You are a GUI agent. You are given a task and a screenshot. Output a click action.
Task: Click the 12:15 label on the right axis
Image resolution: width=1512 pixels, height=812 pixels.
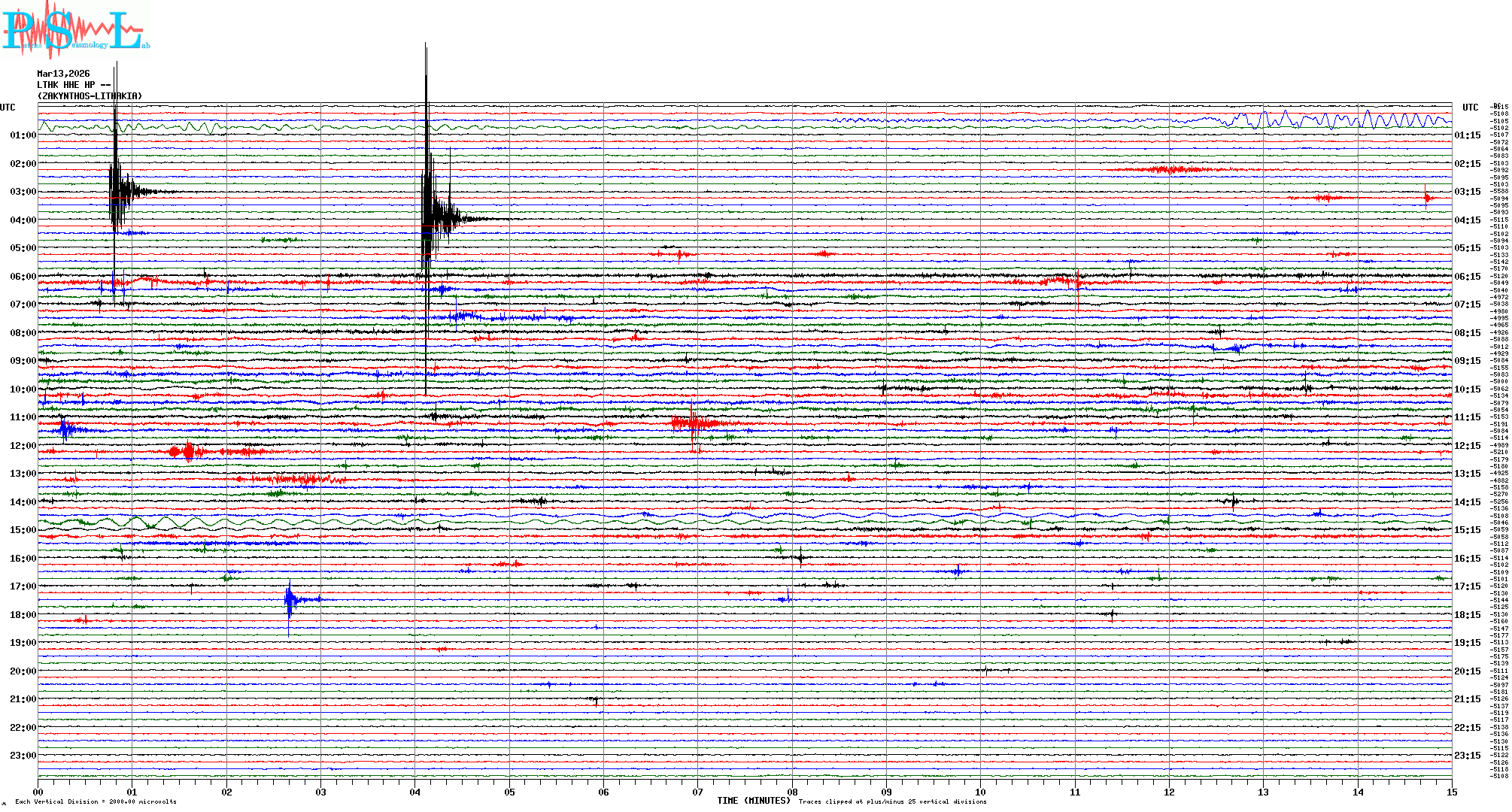click(1467, 446)
